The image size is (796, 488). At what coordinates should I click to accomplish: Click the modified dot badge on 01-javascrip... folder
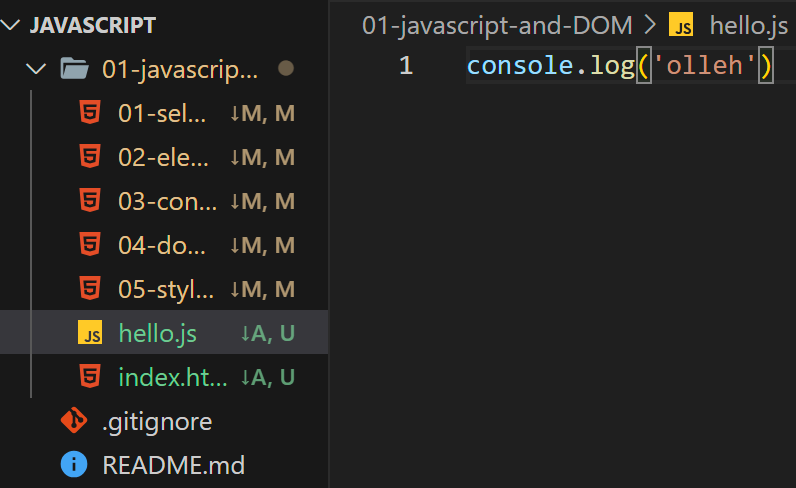[x=286, y=68]
